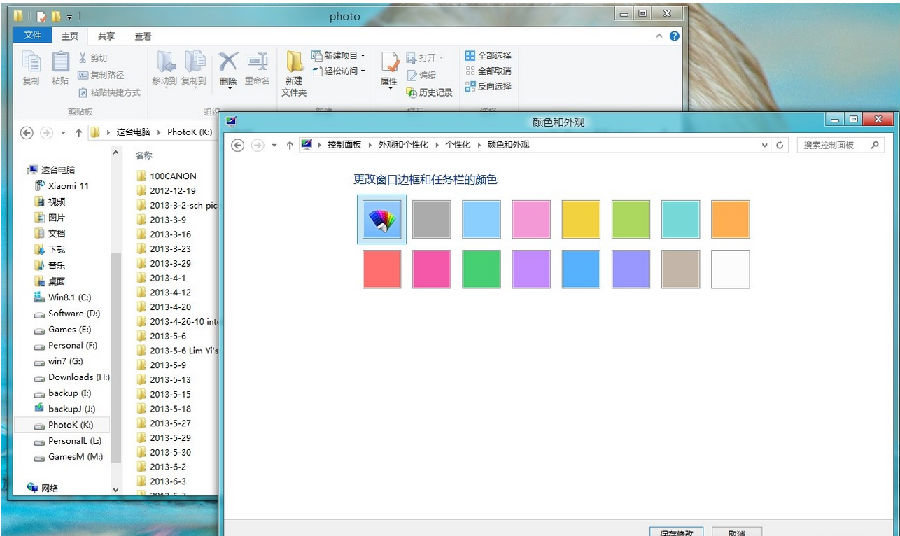Click the Up arrow in the Color and Appearance window
The height and width of the screenshot is (536, 900).
tap(290, 145)
